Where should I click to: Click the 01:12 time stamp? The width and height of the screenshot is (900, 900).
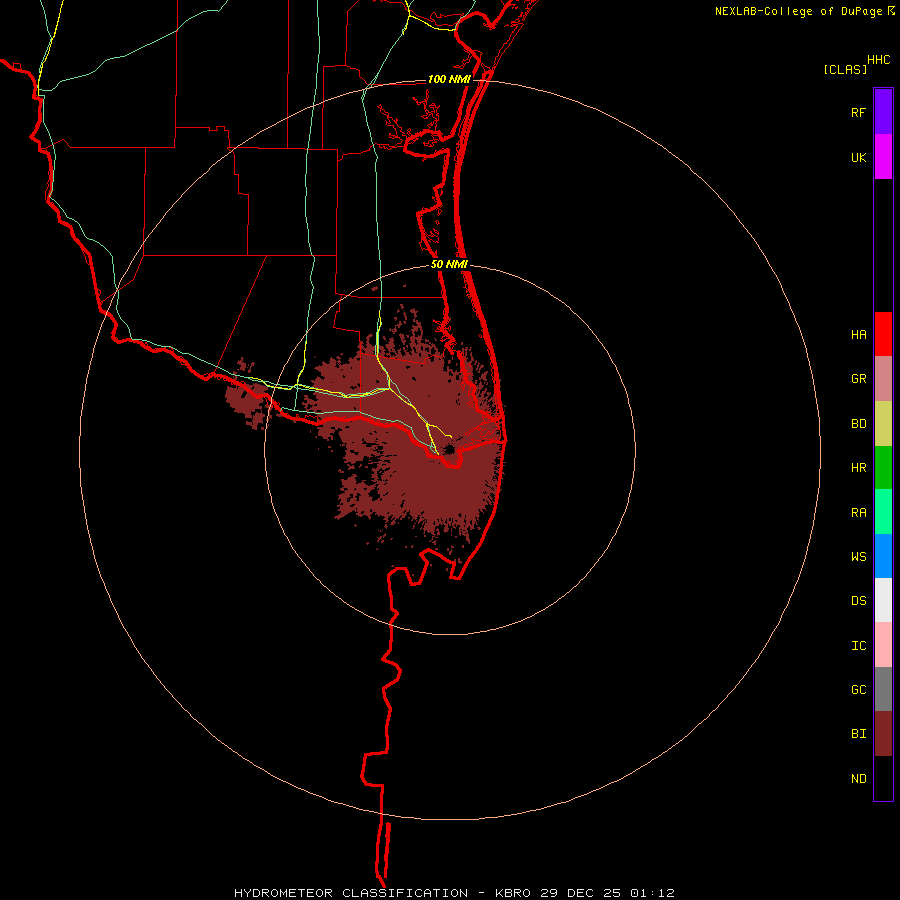[x=652, y=893]
